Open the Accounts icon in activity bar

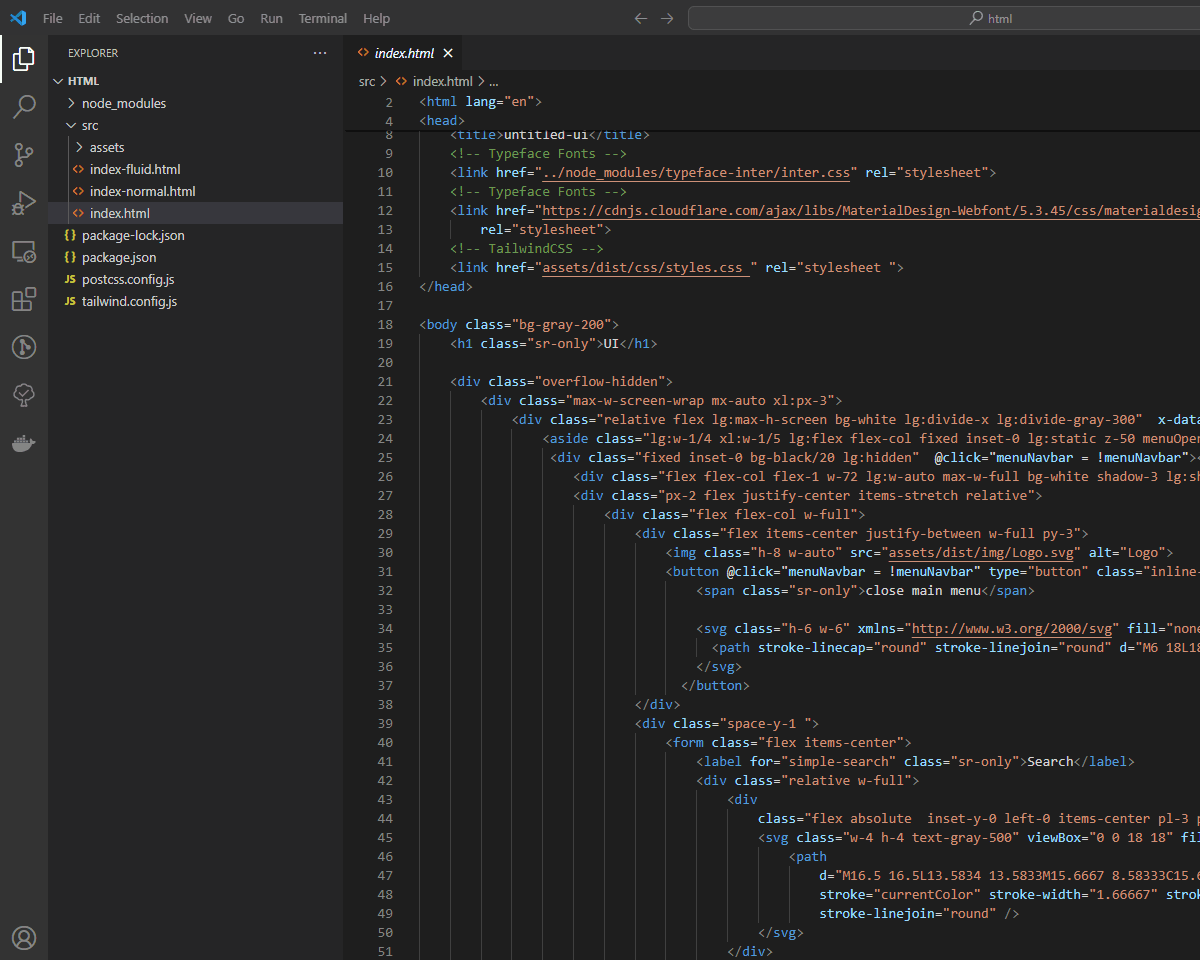[24, 937]
